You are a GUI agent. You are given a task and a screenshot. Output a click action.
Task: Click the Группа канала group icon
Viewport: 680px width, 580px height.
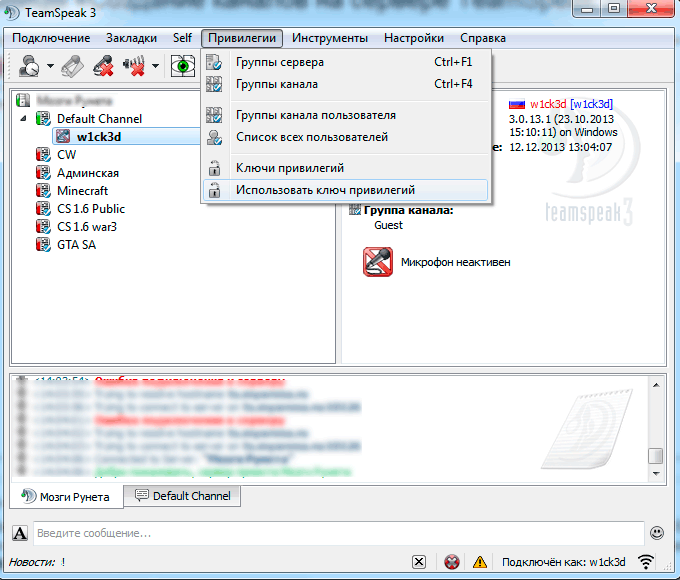(x=355, y=210)
